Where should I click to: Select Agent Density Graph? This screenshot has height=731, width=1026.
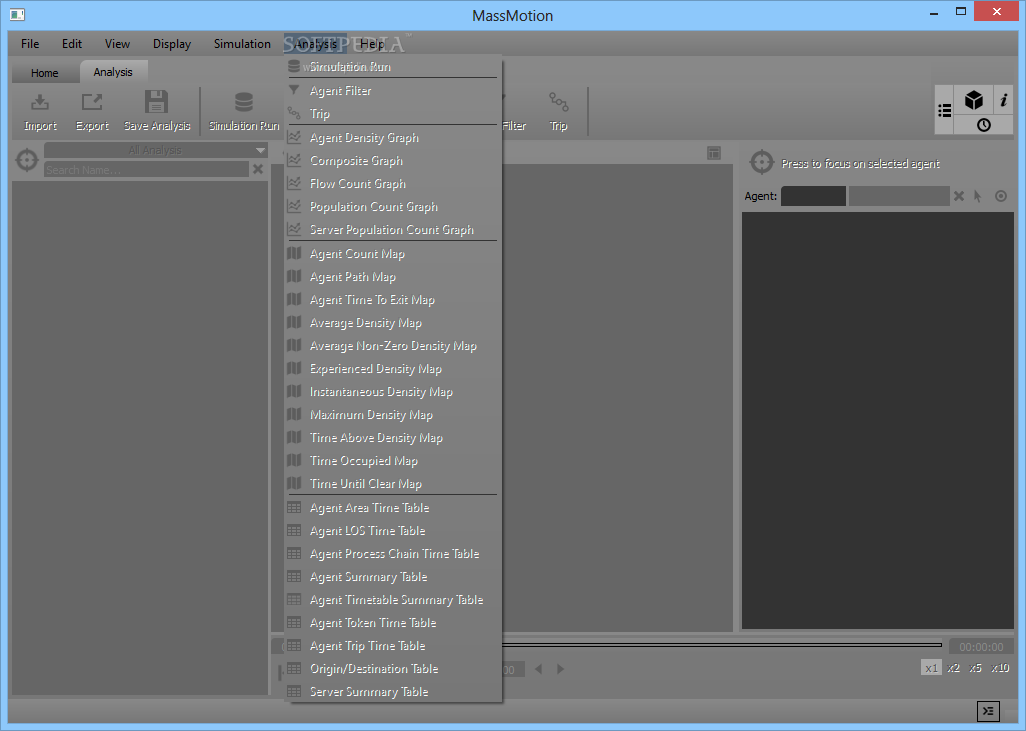pos(393,138)
